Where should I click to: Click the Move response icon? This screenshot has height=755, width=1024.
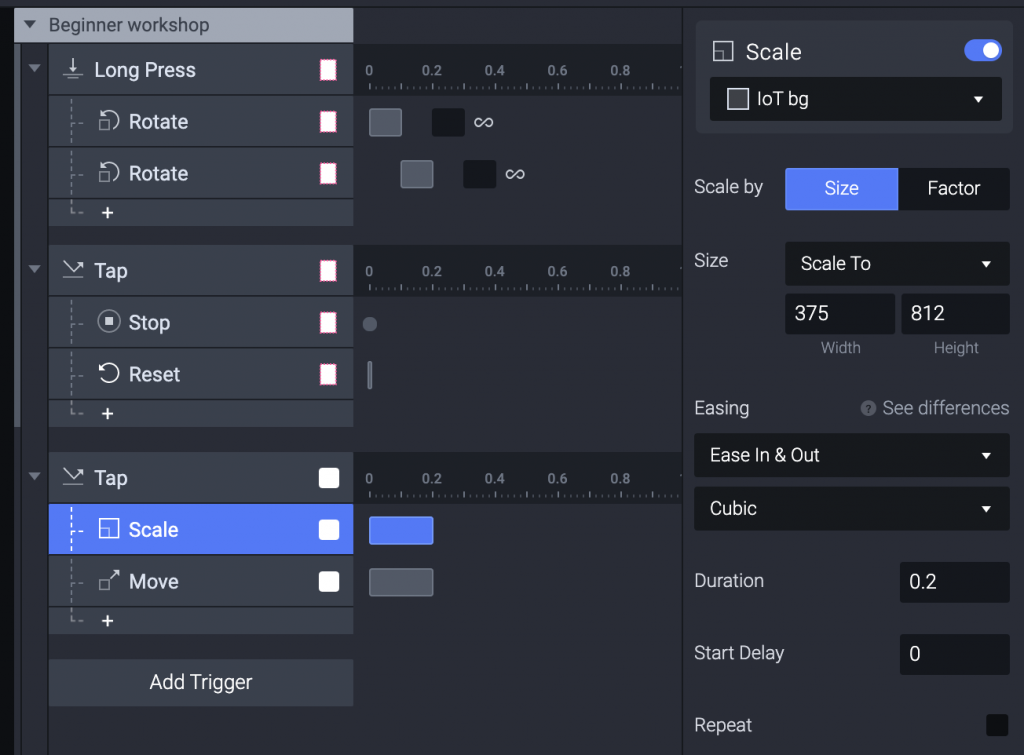coord(108,582)
